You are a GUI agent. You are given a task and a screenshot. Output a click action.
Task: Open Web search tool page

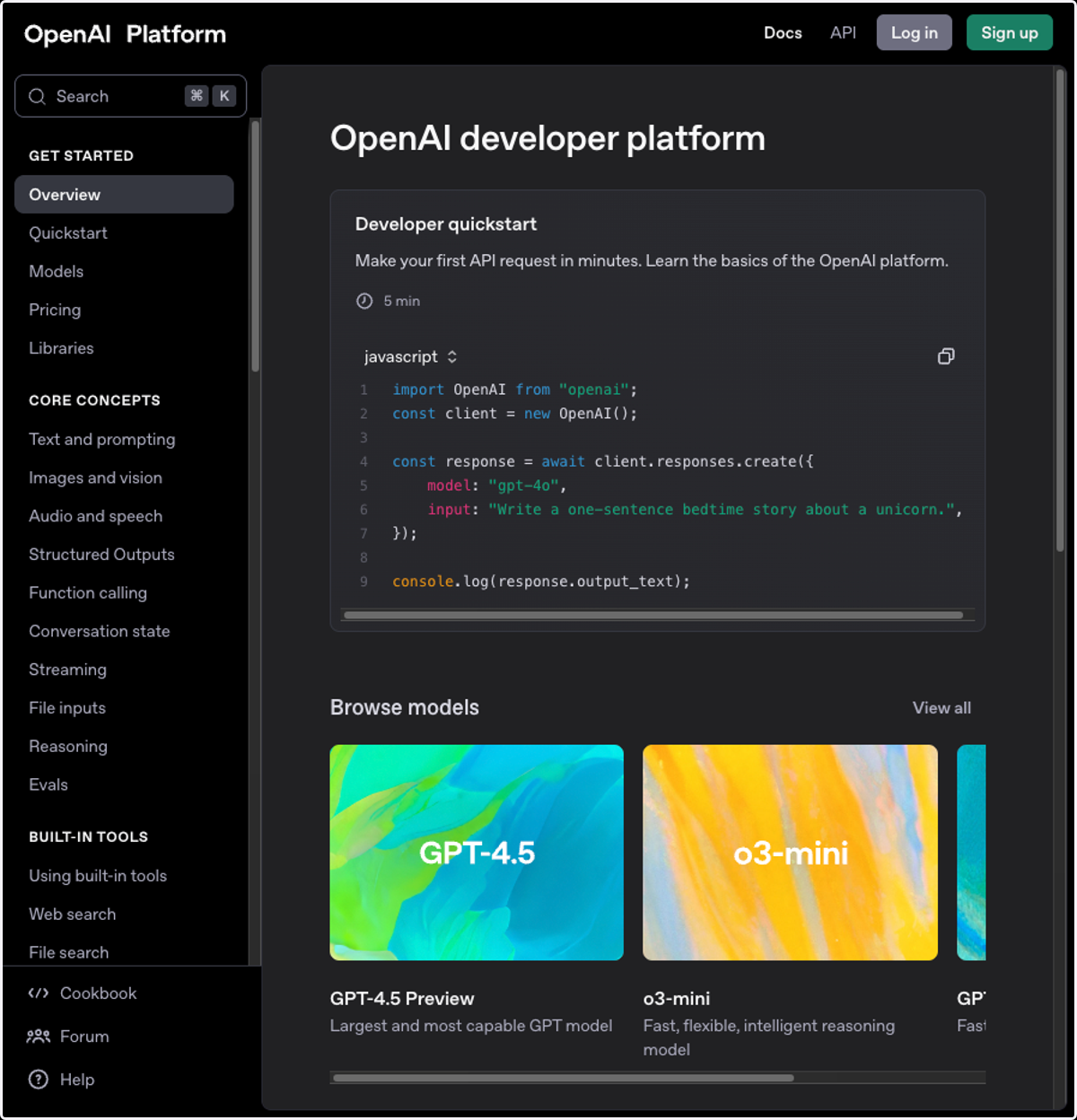72,914
